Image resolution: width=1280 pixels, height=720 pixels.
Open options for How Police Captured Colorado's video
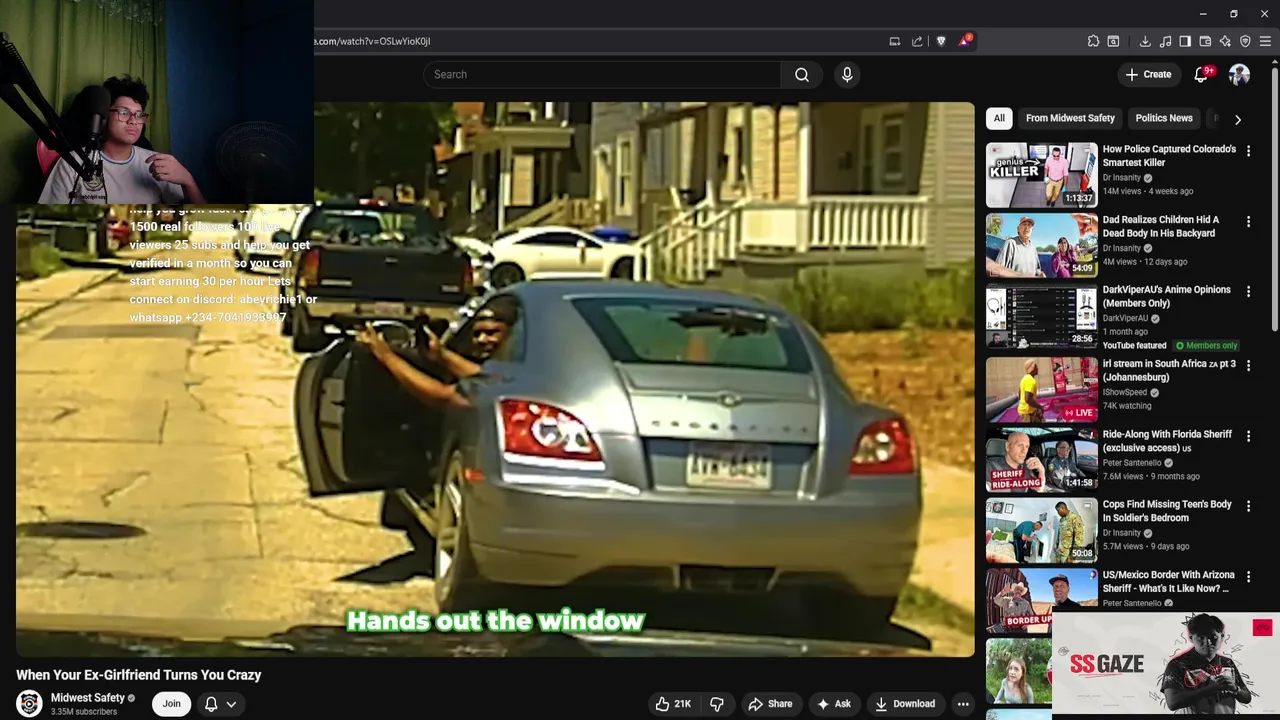click(1248, 150)
